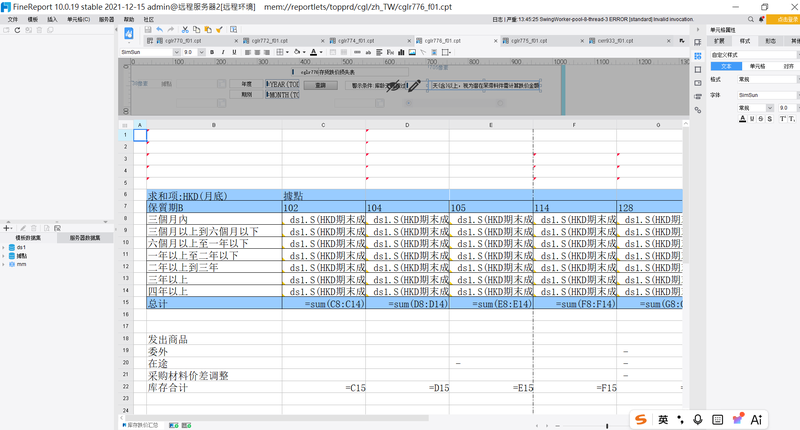Screen dimensions: 800x430
Task: Click the save icon in the toolbar
Action: (147, 30)
